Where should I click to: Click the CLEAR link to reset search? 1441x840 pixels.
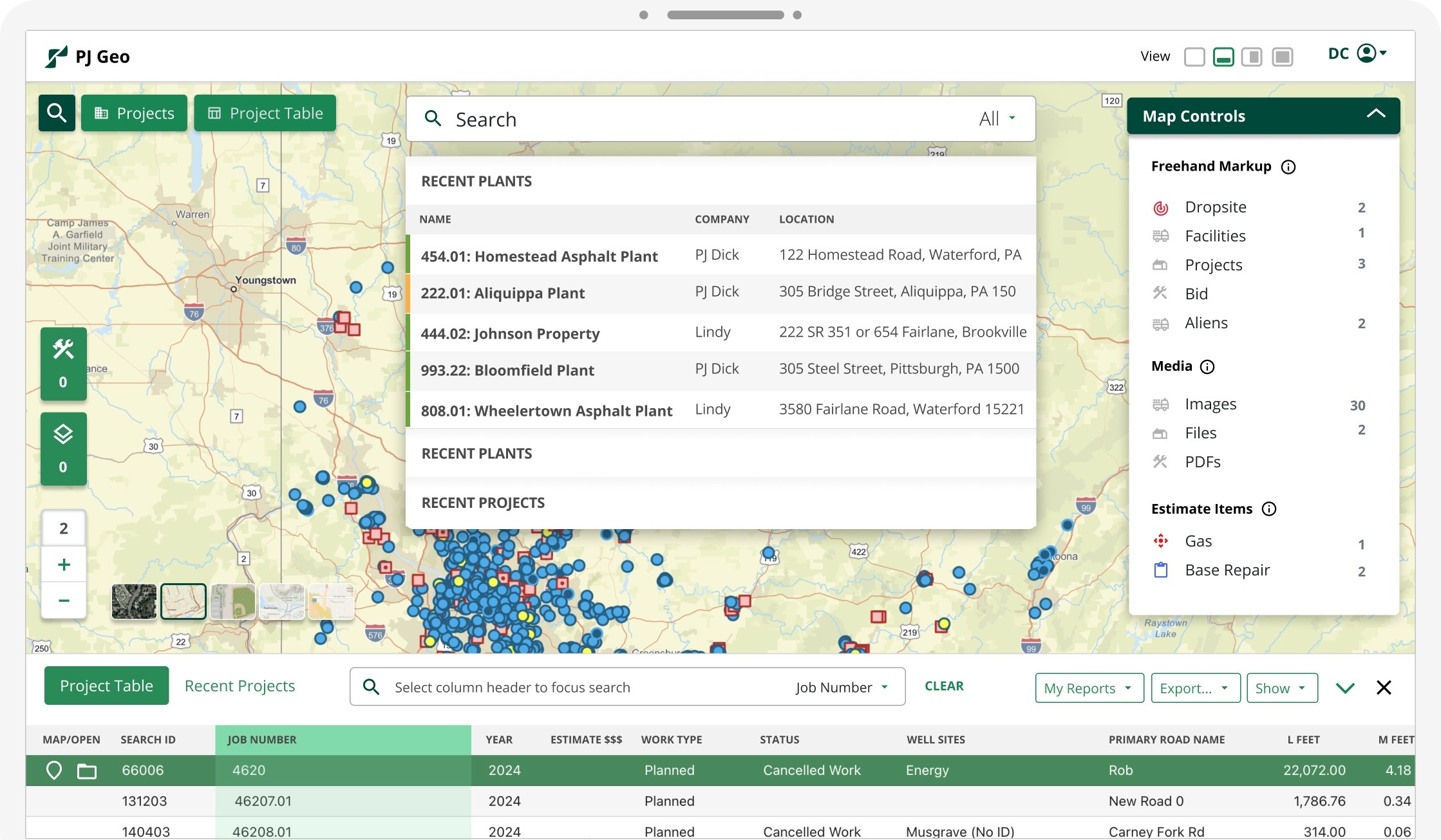[944, 686]
